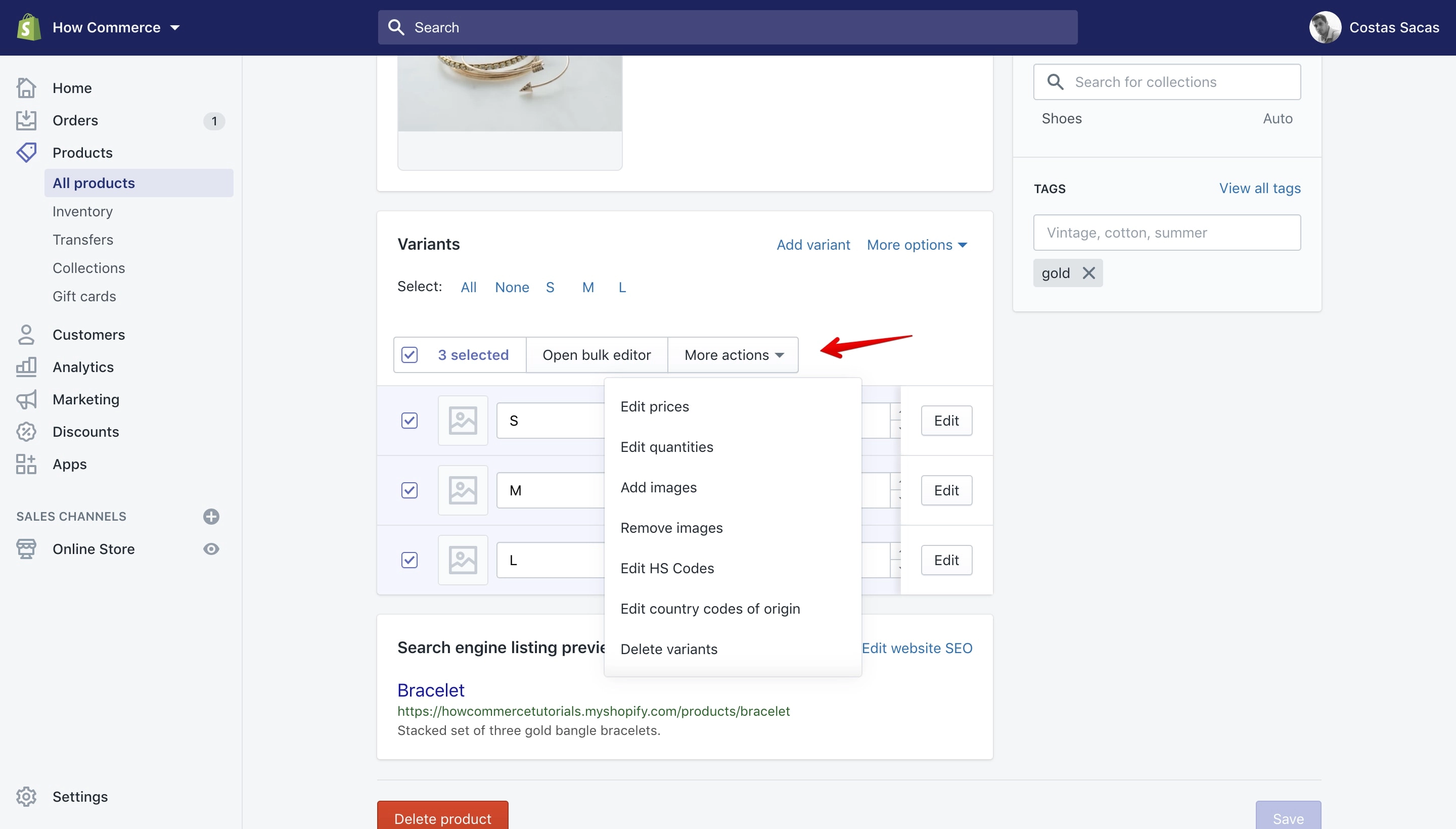Choose Delete variants from menu
The height and width of the screenshot is (829, 1456).
point(732,649)
